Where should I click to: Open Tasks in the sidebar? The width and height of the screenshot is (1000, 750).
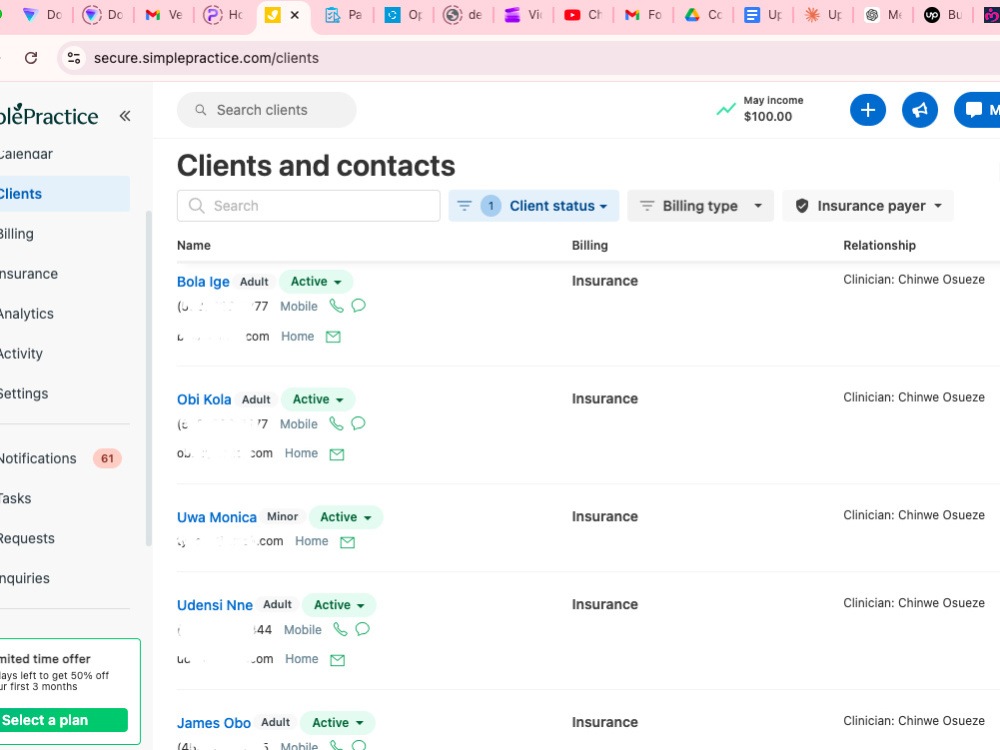[x=15, y=499]
